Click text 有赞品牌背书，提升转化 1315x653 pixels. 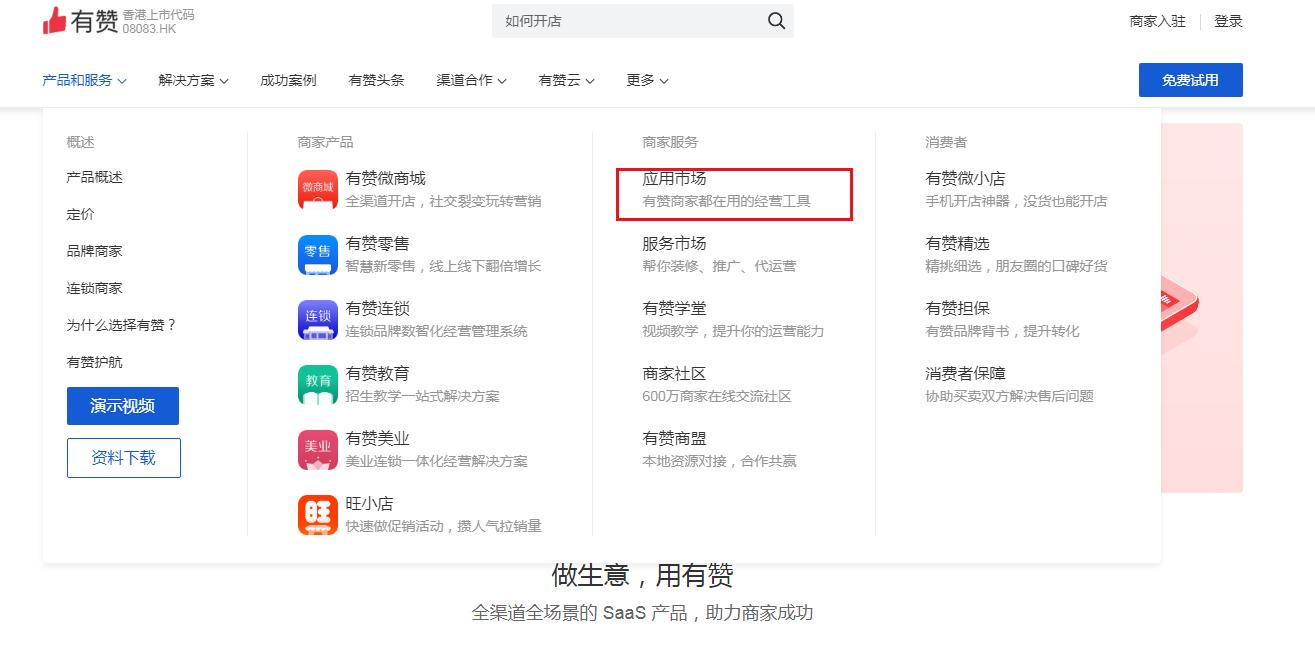click(x=1003, y=331)
